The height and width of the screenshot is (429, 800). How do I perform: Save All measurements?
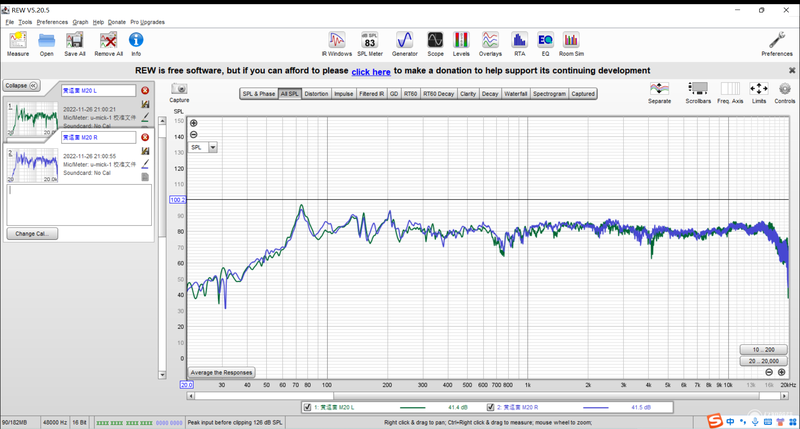pos(74,43)
